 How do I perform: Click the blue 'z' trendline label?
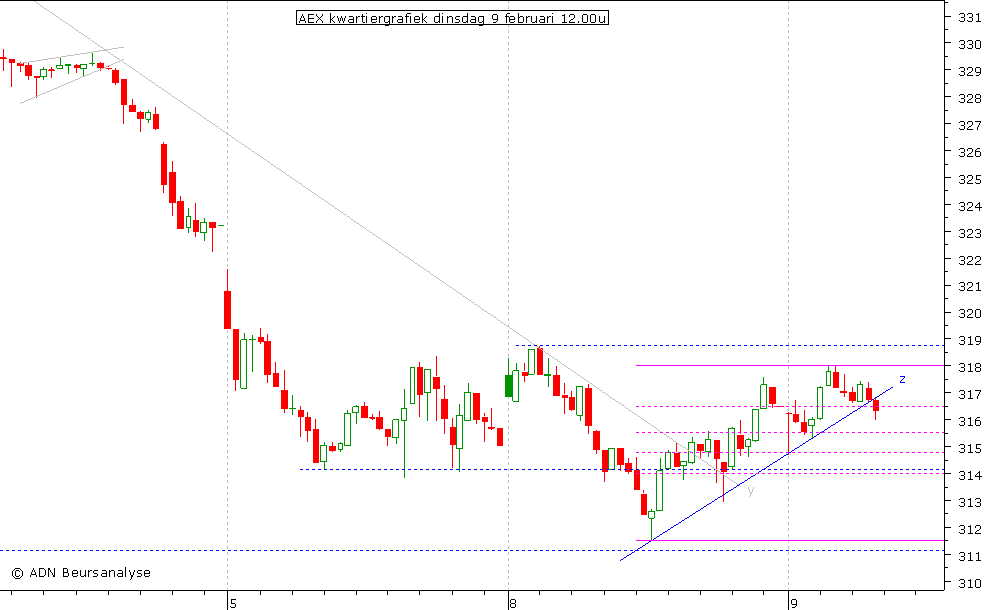pos(901,379)
